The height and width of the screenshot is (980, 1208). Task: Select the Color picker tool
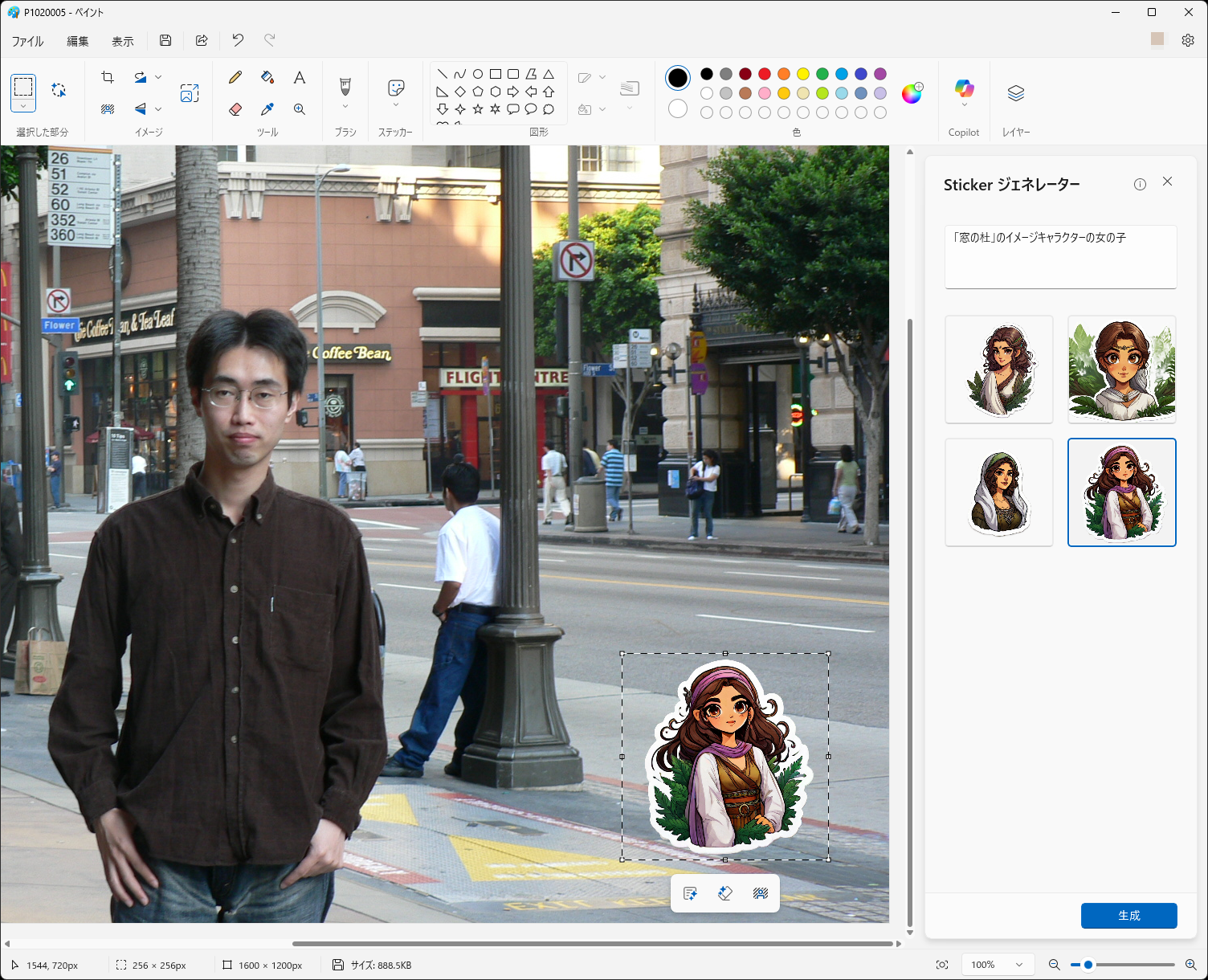coord(267,108)
